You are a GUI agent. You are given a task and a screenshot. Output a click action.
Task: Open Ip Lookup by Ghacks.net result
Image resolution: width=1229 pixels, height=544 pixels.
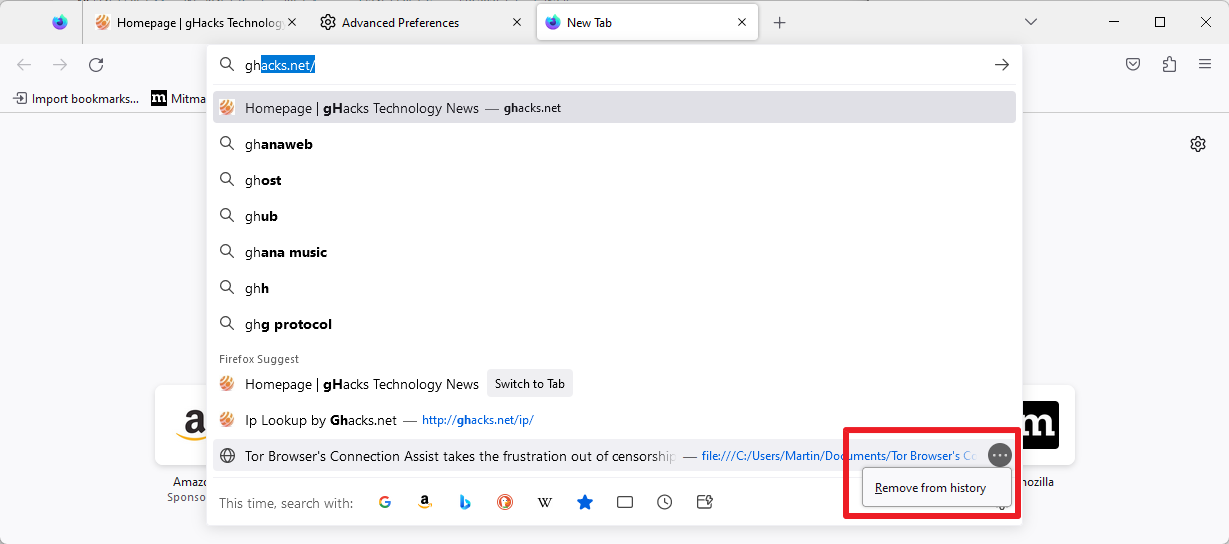[614, 420]
